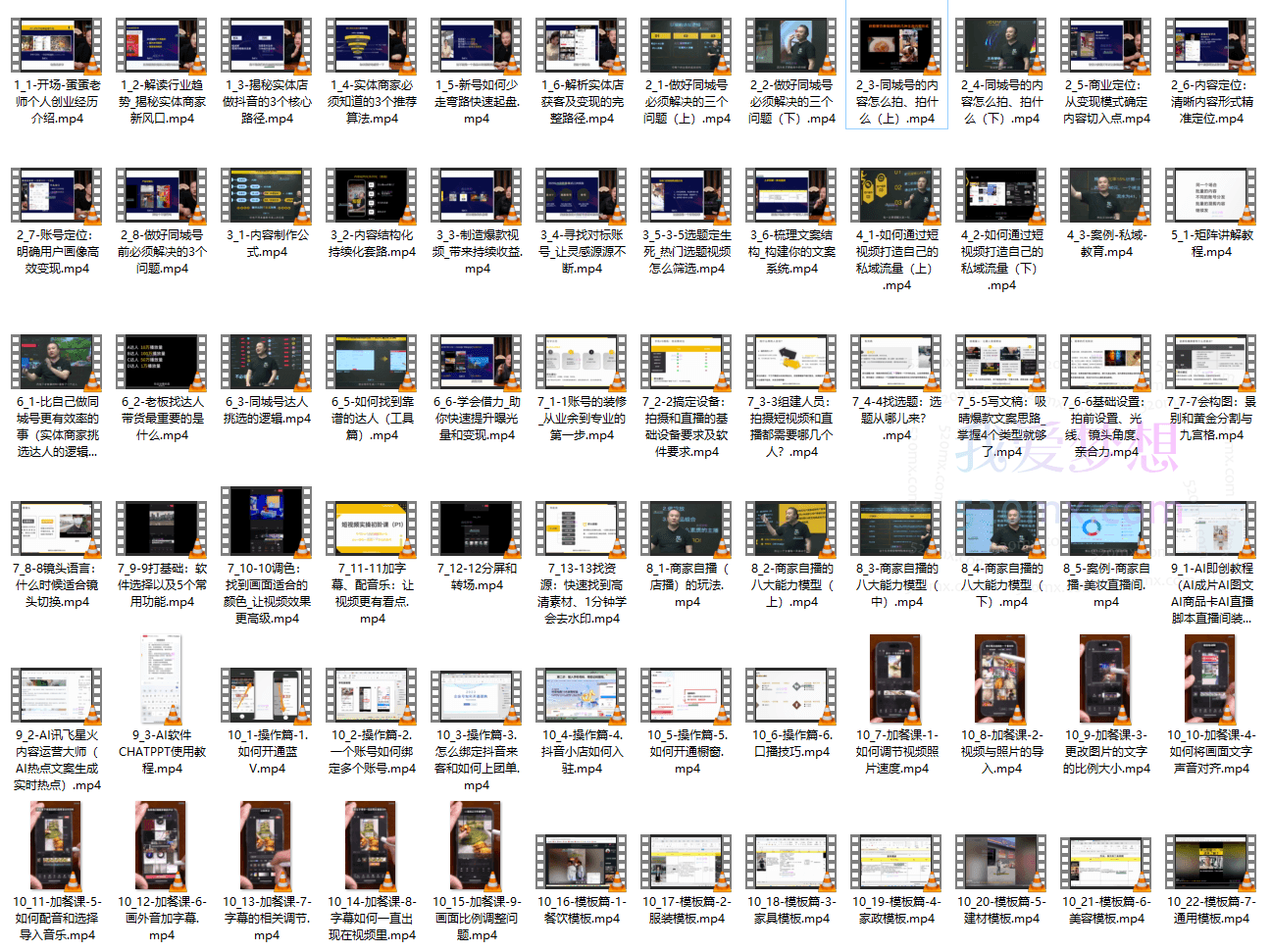Open the 4_3-案例-私域-教育.mp4 video file
The image size is (1272, 952).
1106,196
